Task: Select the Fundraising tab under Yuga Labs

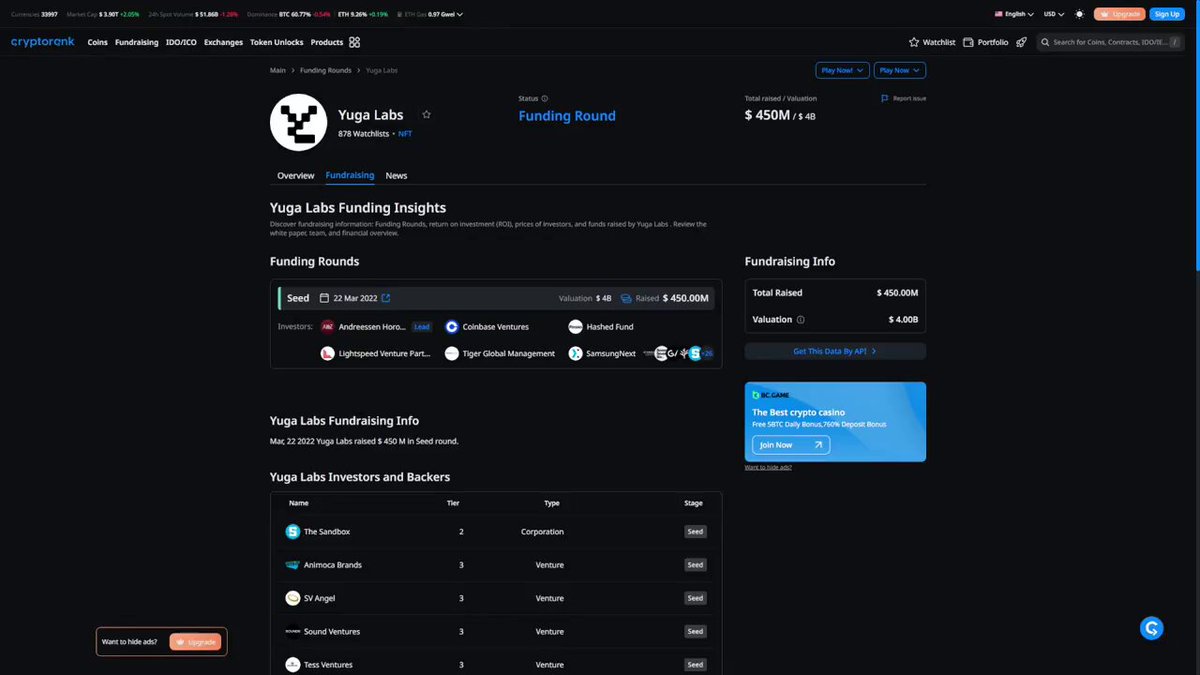Action: pyautogui.click(x=350, y=176)
